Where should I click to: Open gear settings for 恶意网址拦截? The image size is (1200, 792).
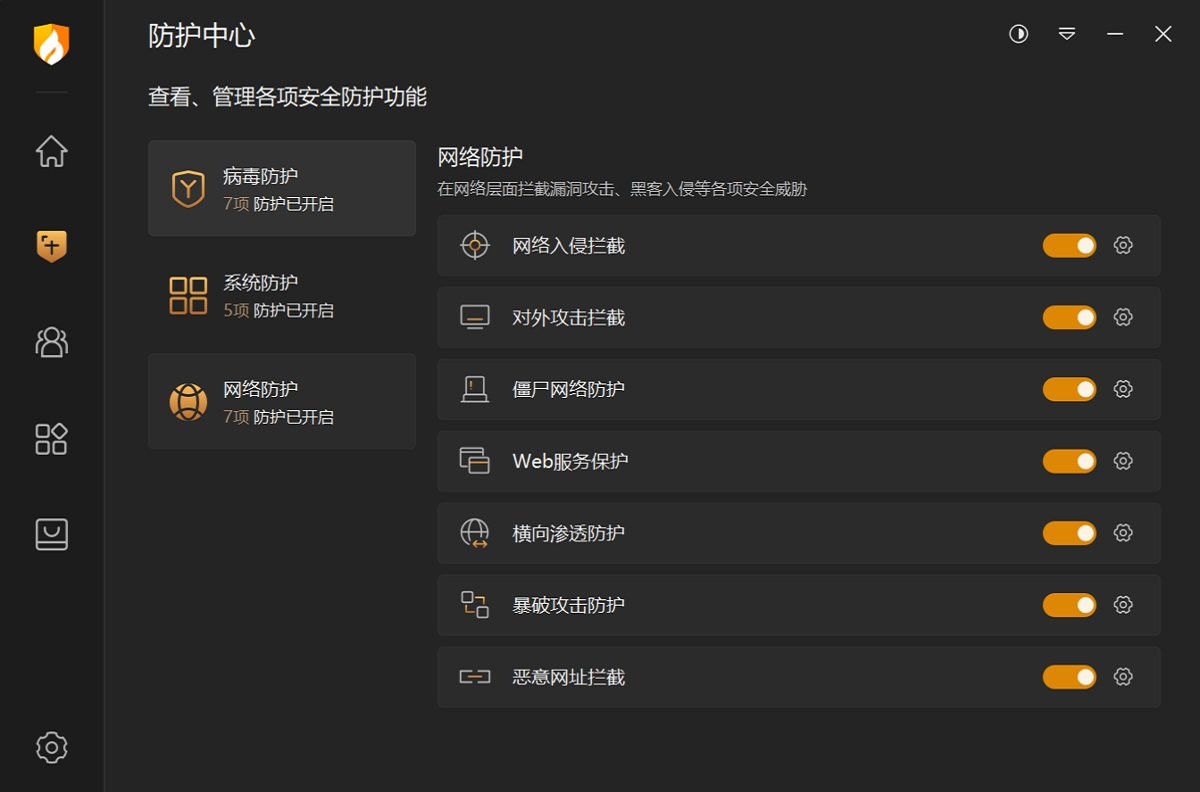pyautogui.click(x=1123, y=677)
